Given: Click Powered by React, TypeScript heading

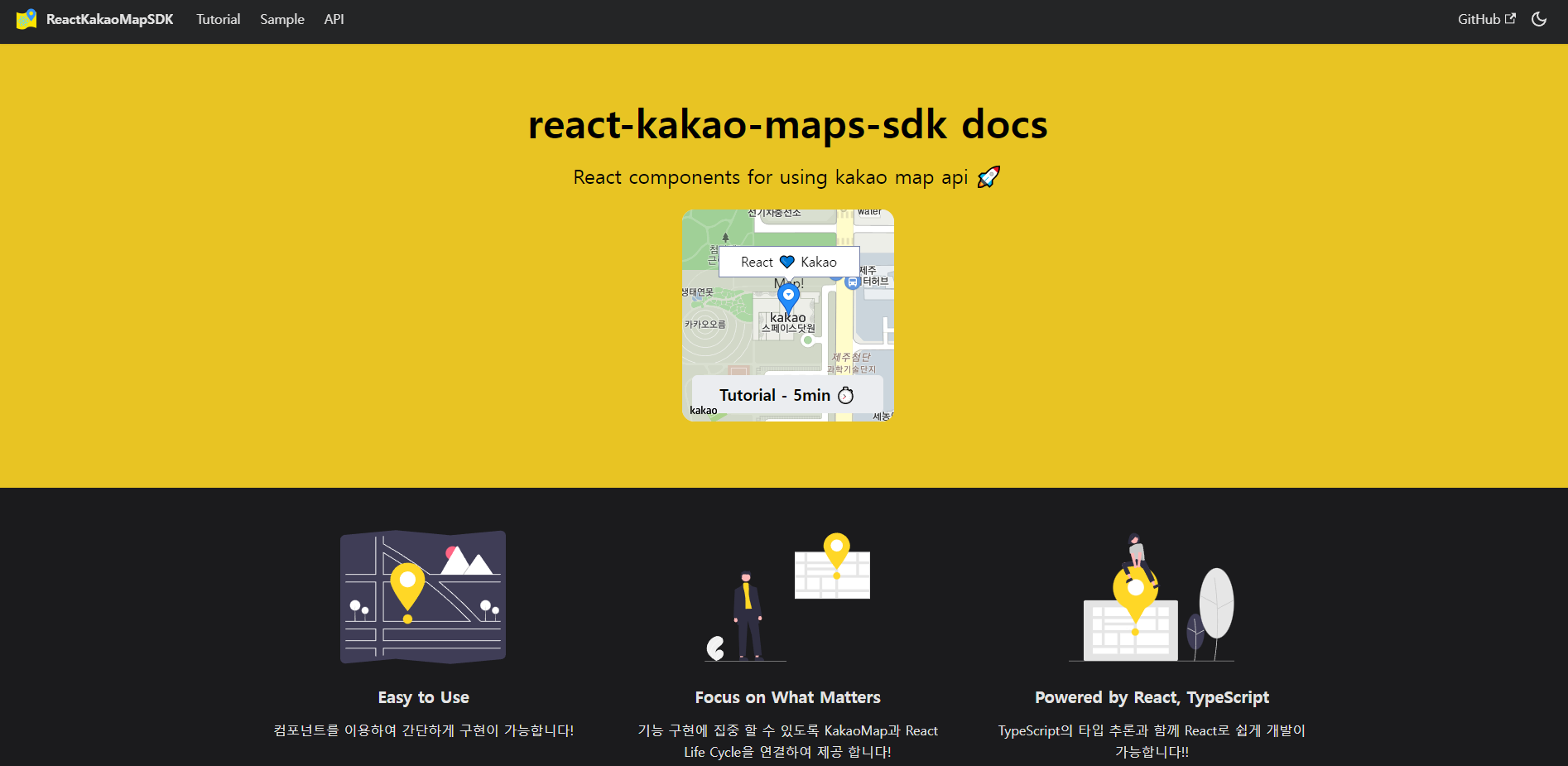Looking at the screenshot, I should tap(1152, 697).
